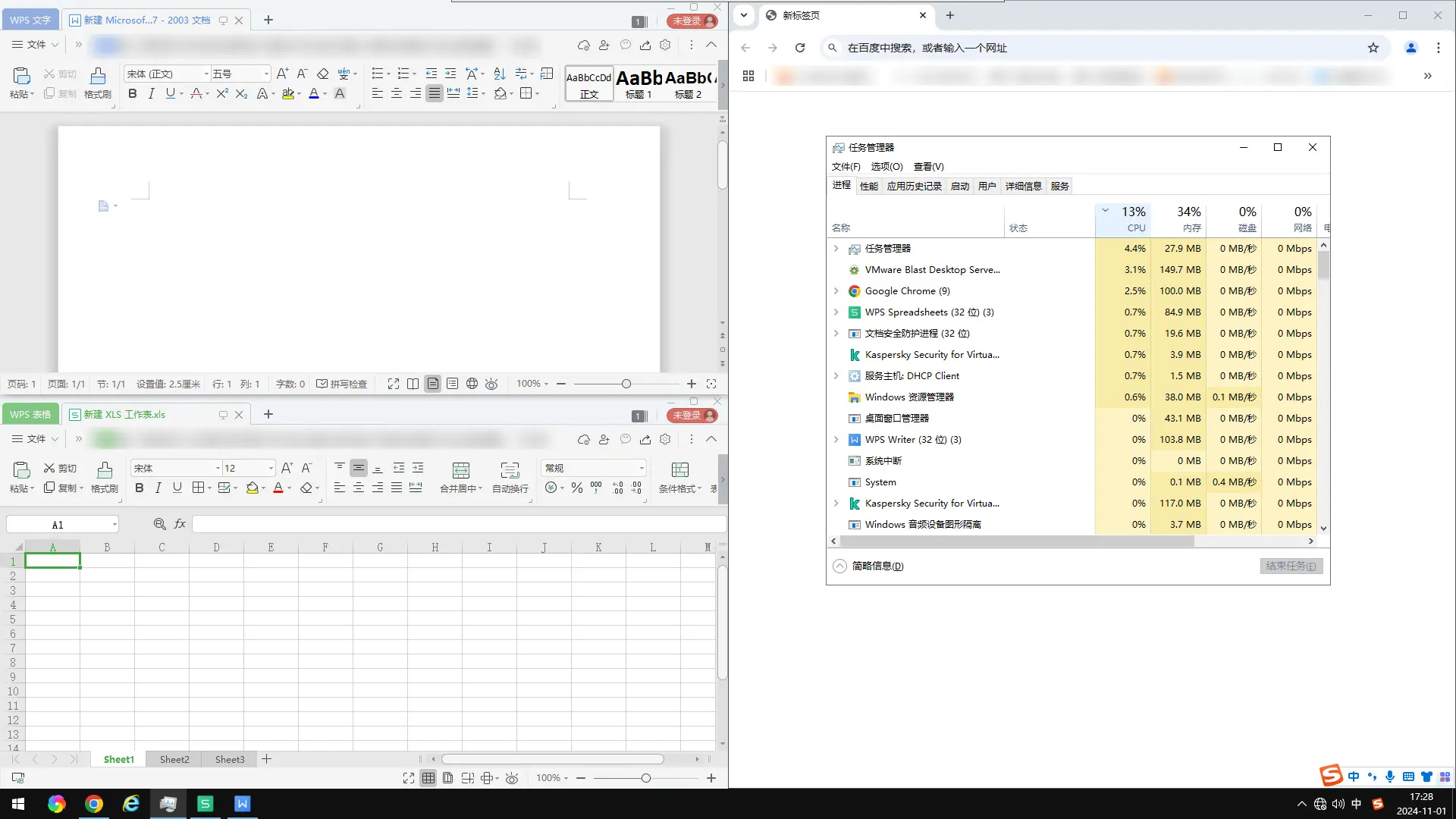
Task: Open the number format dropdown showing 常规
Action: pyautogui.click(x=641, y=469)
